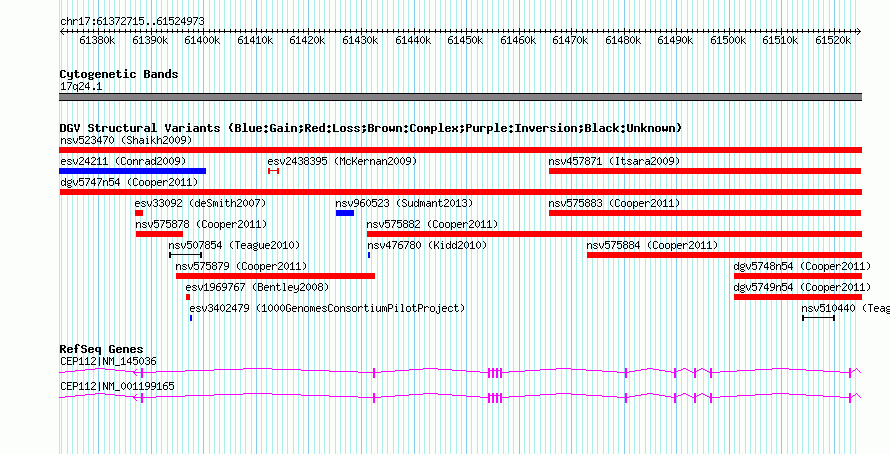Select the 61500k ruler tick label

point(729,40)
